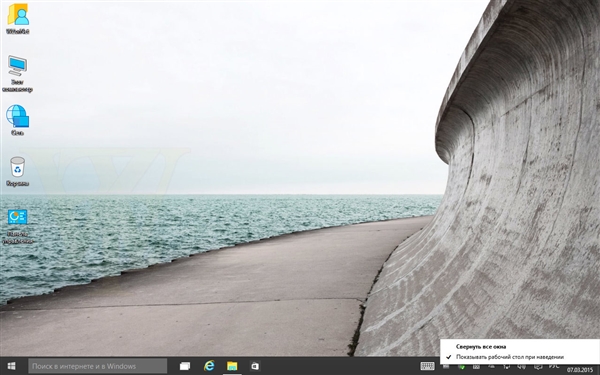This screenshot has height=375, width=600.
Task: Open File Explorer from the taskbar
Action: pyautogui.click(x=232, y=366)
